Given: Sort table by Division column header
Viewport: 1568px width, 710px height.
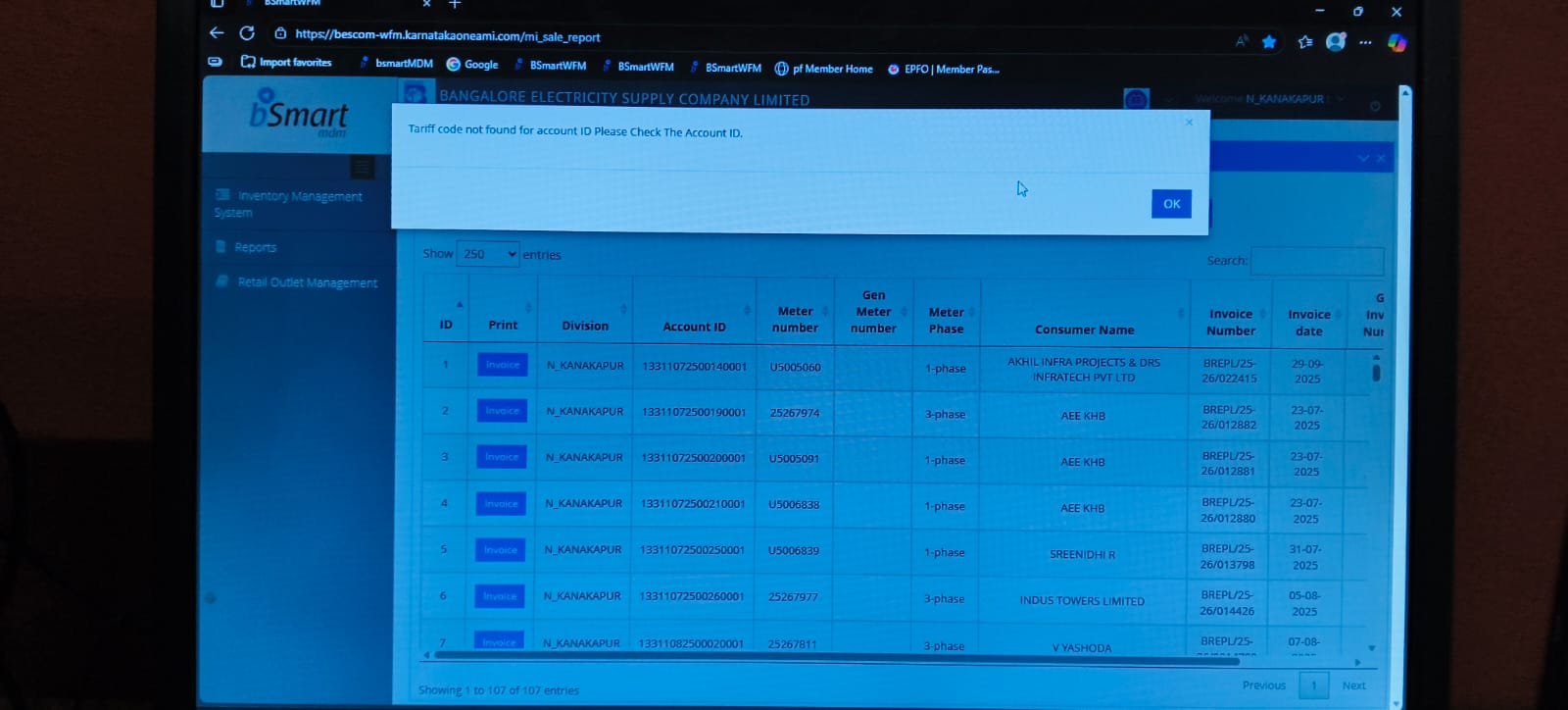Looking at the screenshot, I should (585, 311).
